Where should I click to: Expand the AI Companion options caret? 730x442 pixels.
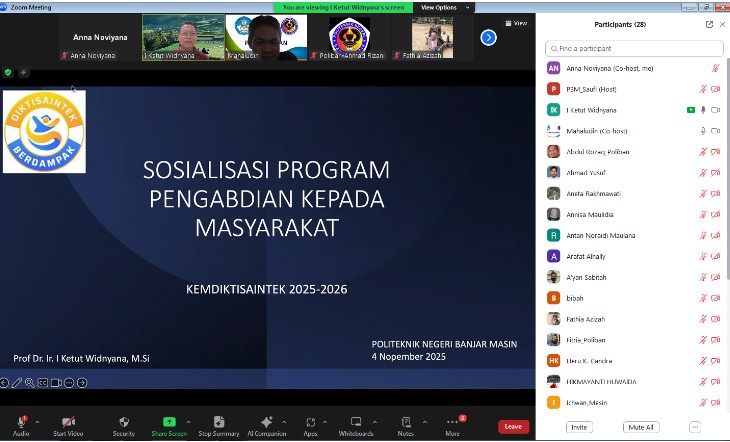click(x=284, y=422)
